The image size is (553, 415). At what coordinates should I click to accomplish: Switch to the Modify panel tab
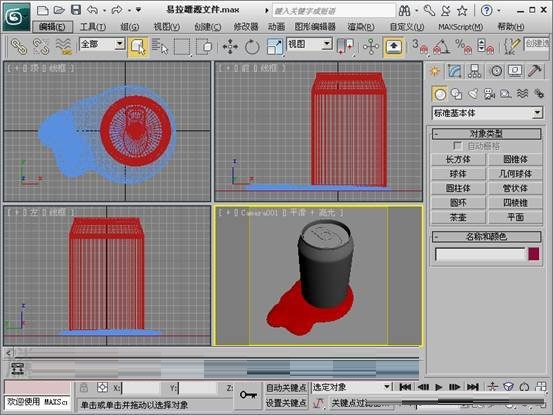(455, 72)
